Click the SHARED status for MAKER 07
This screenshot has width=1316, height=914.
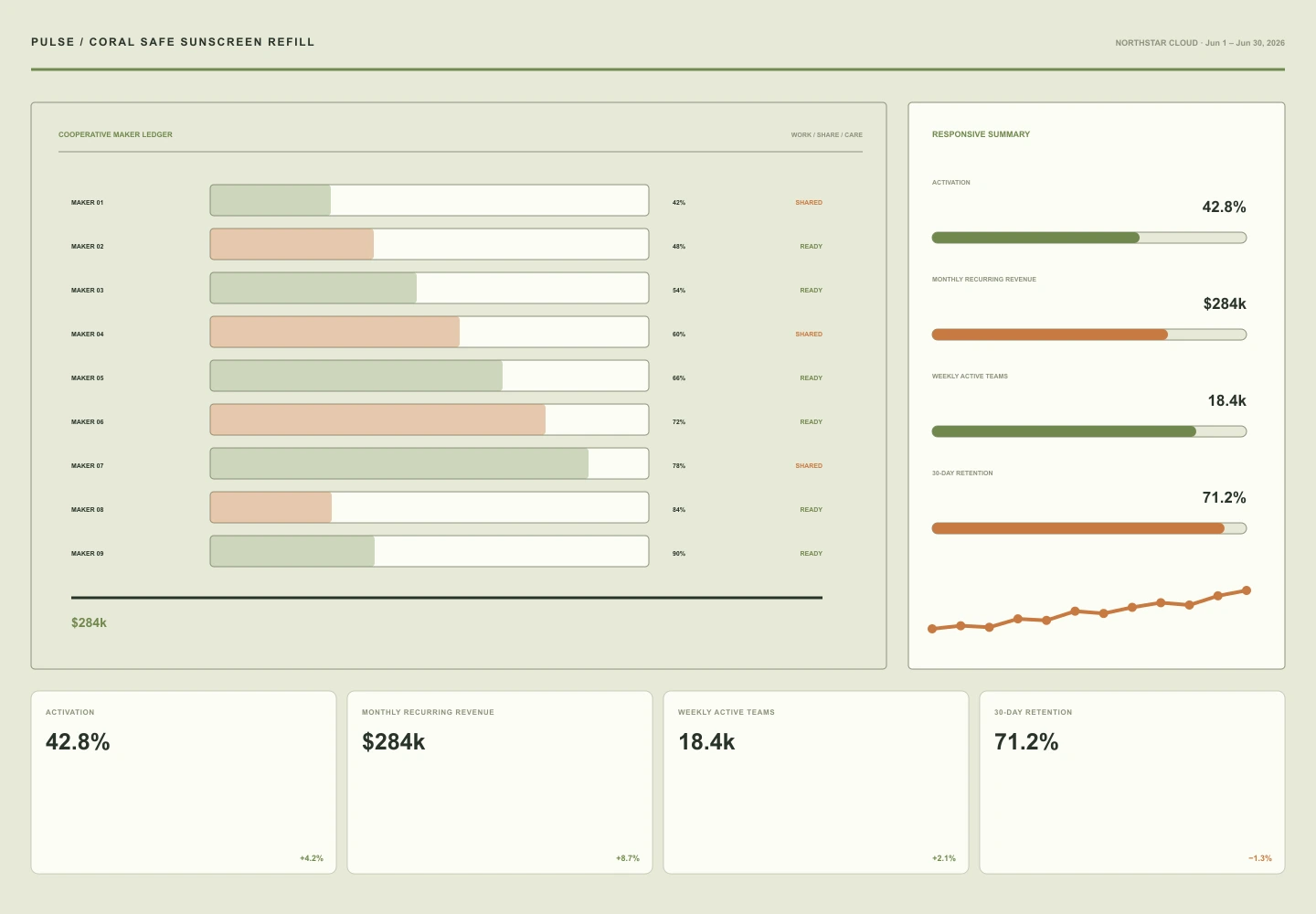pyautogui.click(x=809, y=466)
